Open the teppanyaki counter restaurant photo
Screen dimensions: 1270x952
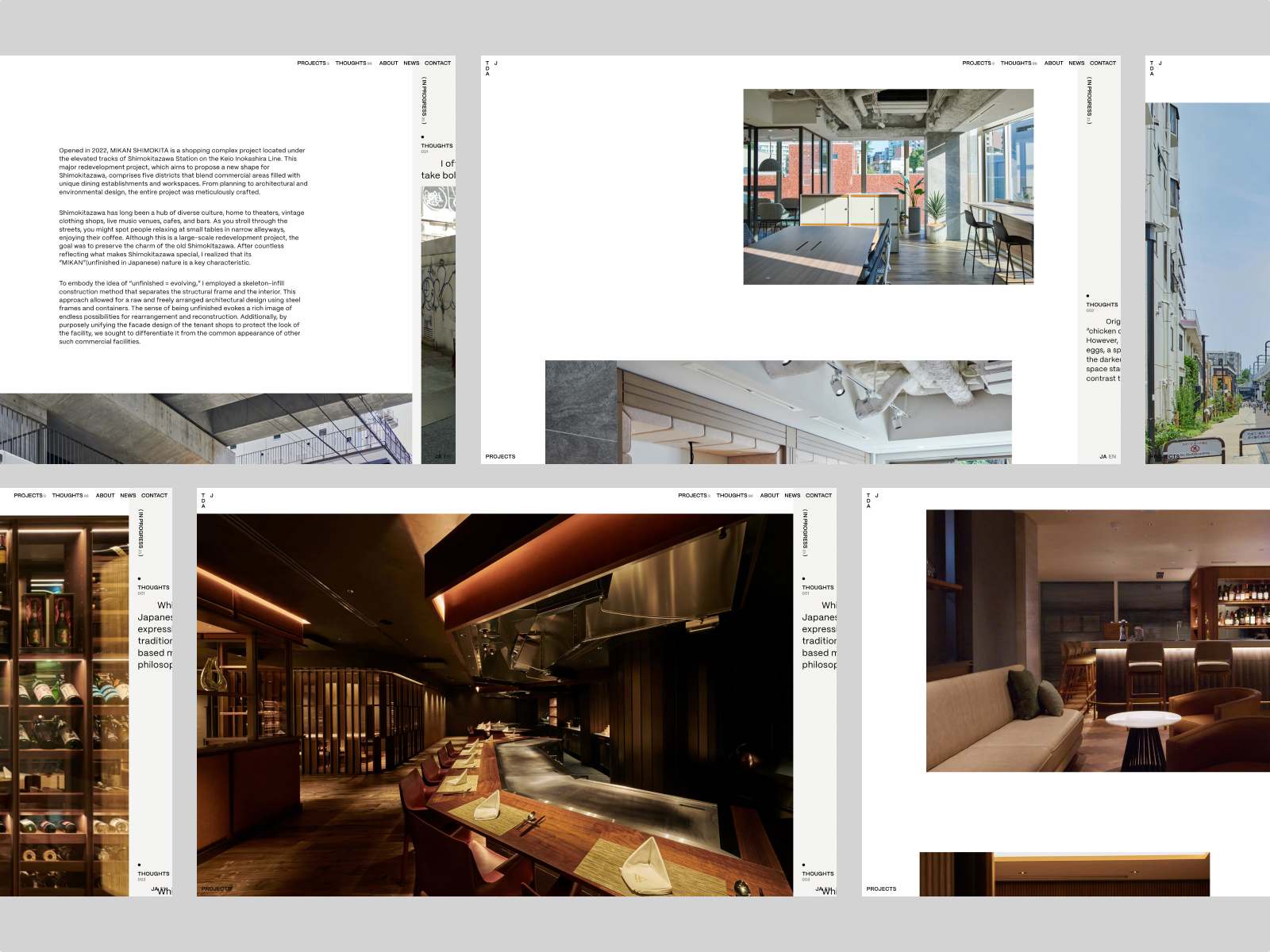pyautogui.click(x=495, y=705)
